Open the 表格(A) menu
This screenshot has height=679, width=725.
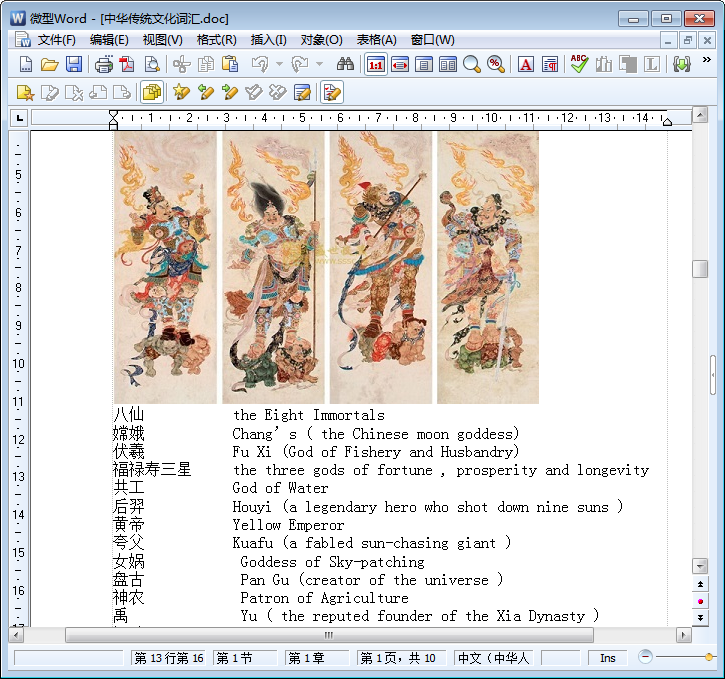tap(376, 40)
